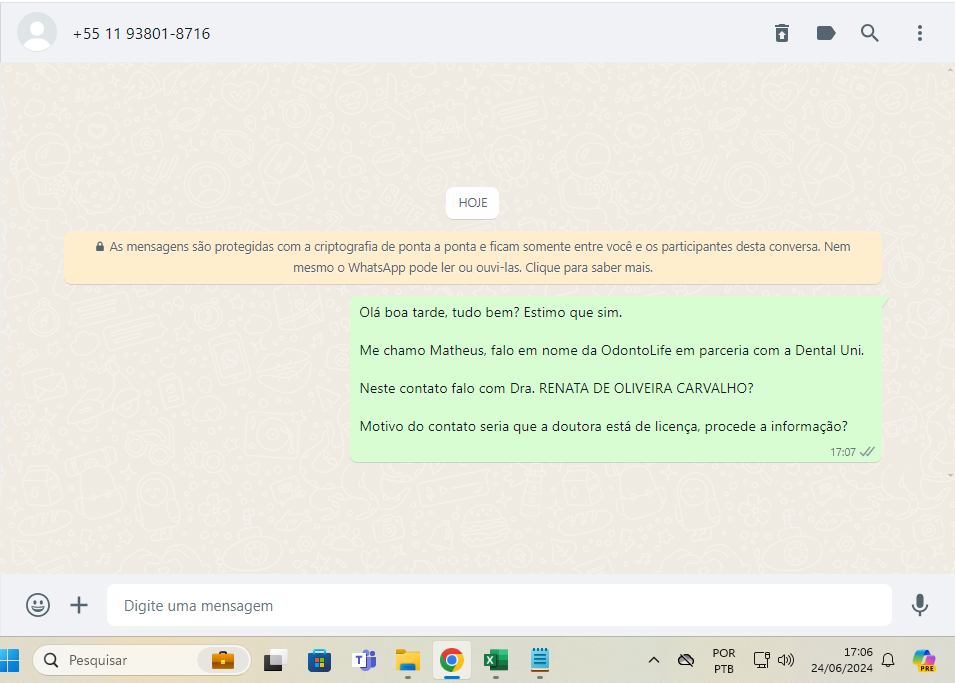Screen dimensions: 955x683
Task: Open the plus attachment menu
Action: 79,605
